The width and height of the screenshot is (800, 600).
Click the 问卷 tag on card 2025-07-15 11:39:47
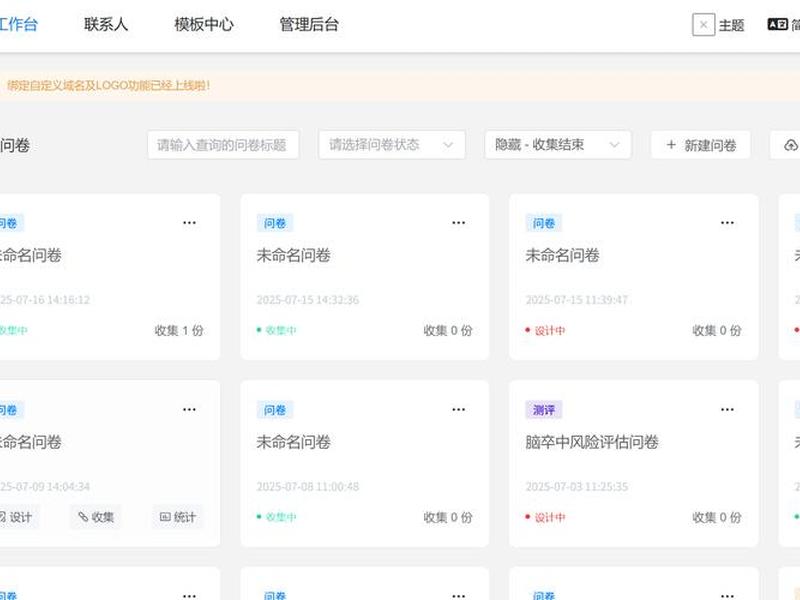[x=544, y=223]
